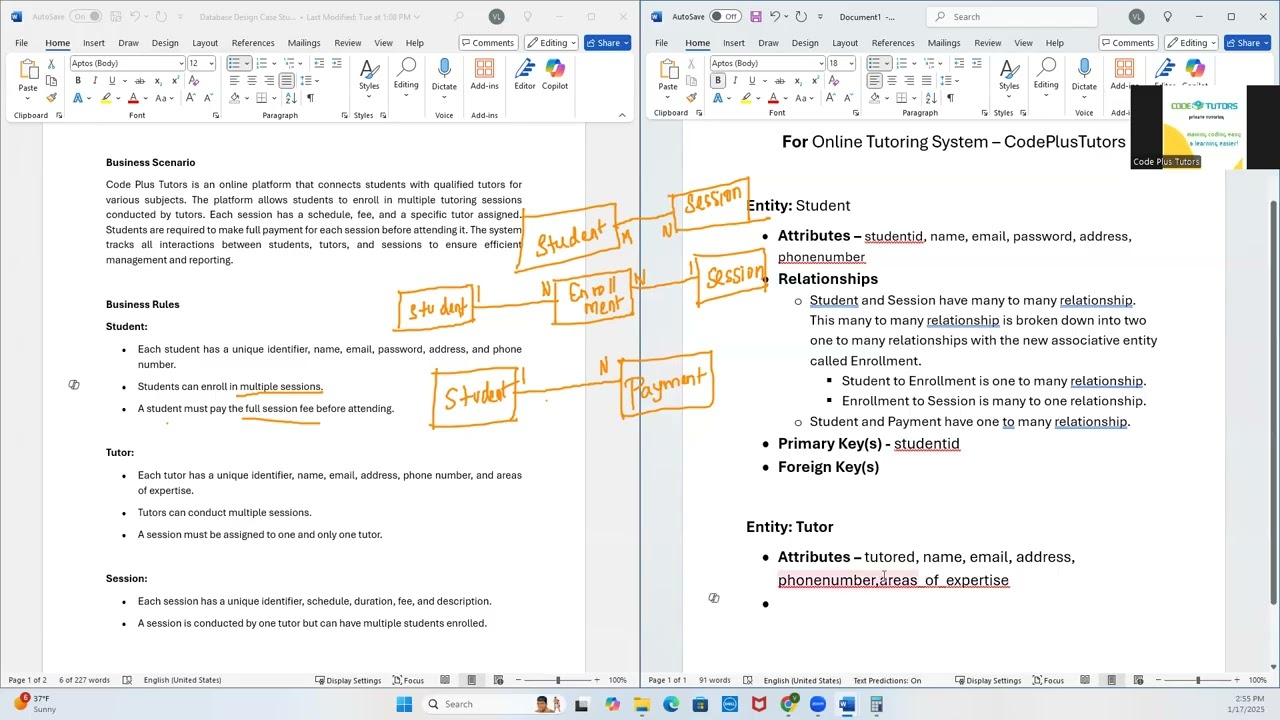This screenshot has width=1280, height=720.
Task: Click Comments button in the left window
Action: coord(488,43)
